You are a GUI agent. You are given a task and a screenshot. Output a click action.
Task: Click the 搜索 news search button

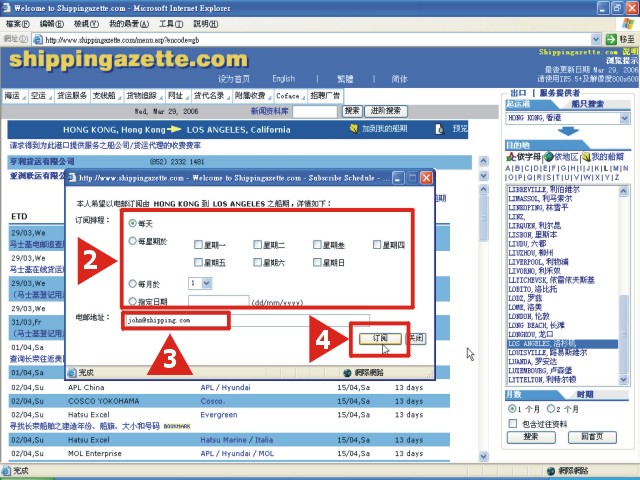[352, 111]
